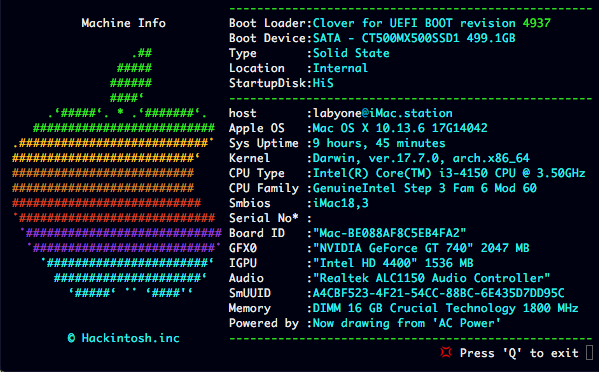Click Realtek ALC1150 Audio Controller text

[431, 278]
